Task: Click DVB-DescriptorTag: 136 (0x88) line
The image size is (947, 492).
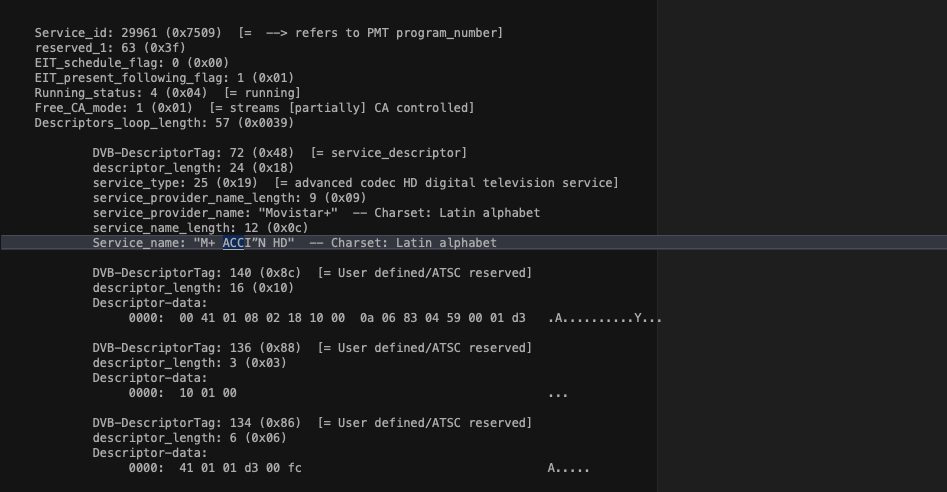Action: tap(312, 348)
